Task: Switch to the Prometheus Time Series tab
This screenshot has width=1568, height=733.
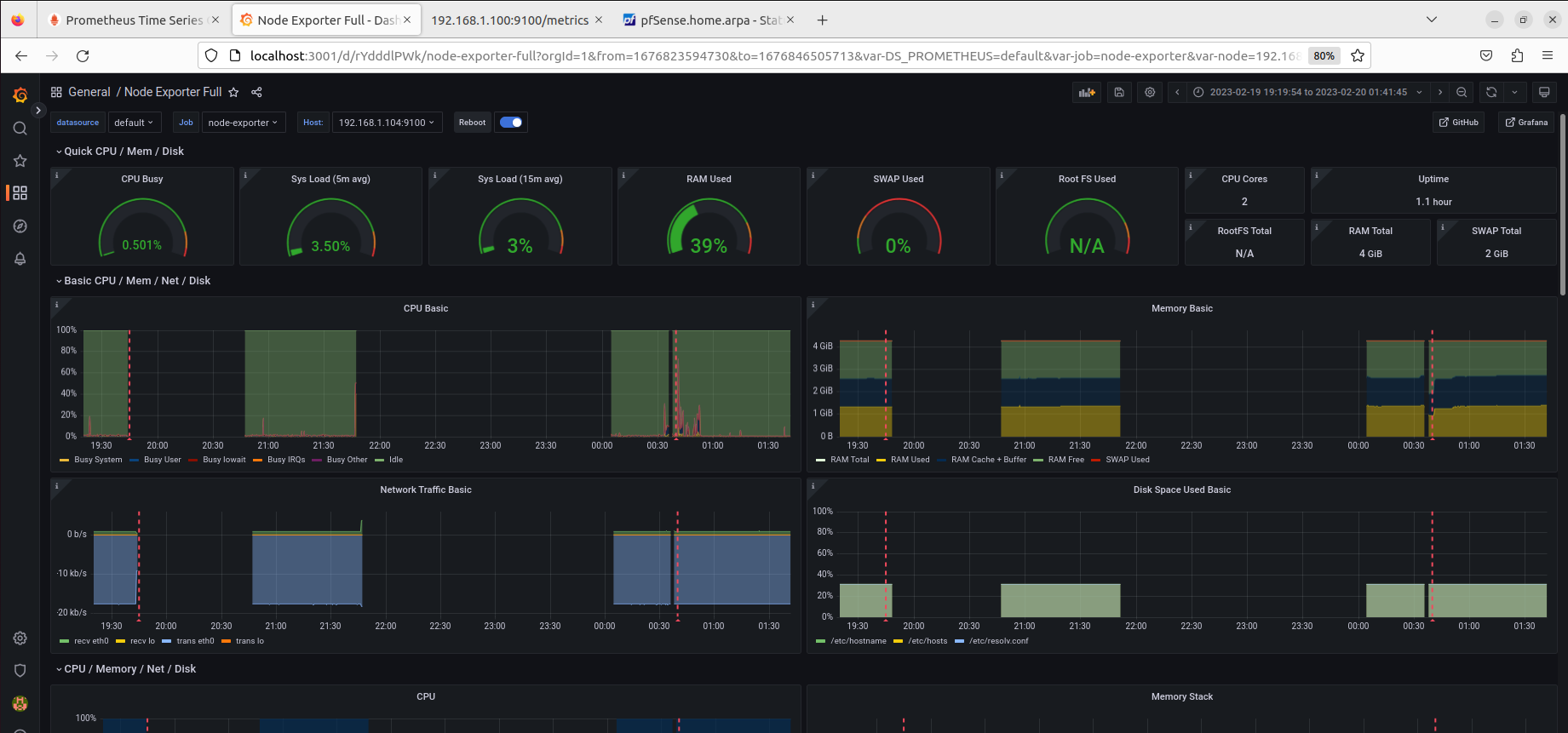Action: point(134,20)
